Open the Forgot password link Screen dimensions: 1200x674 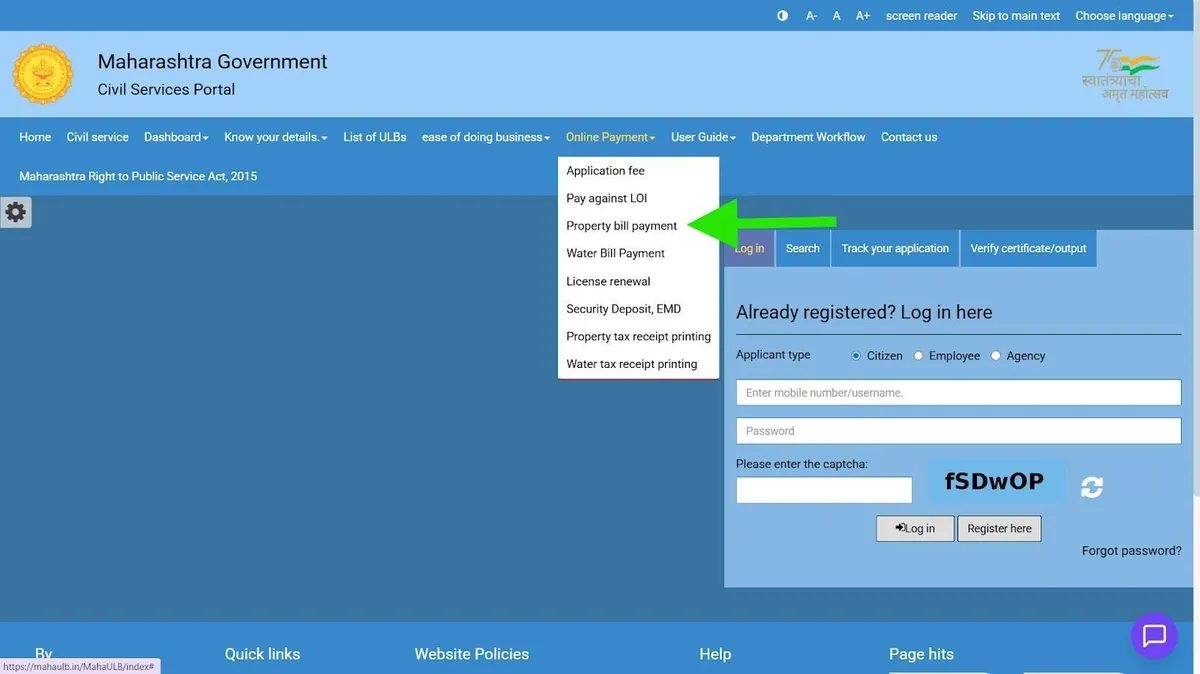1131,549
